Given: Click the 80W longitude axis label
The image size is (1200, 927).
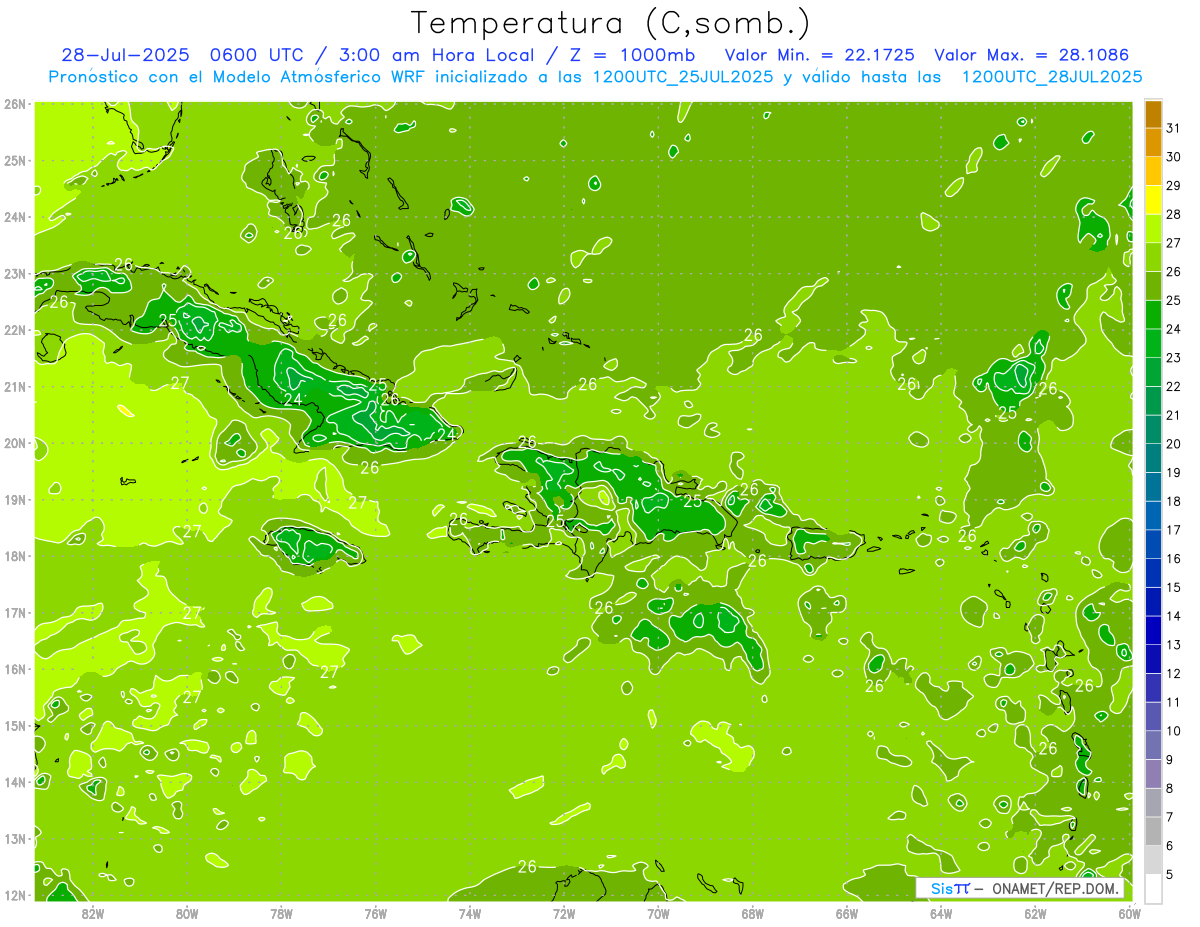Looking at the screenshot, I should point(187,913).
